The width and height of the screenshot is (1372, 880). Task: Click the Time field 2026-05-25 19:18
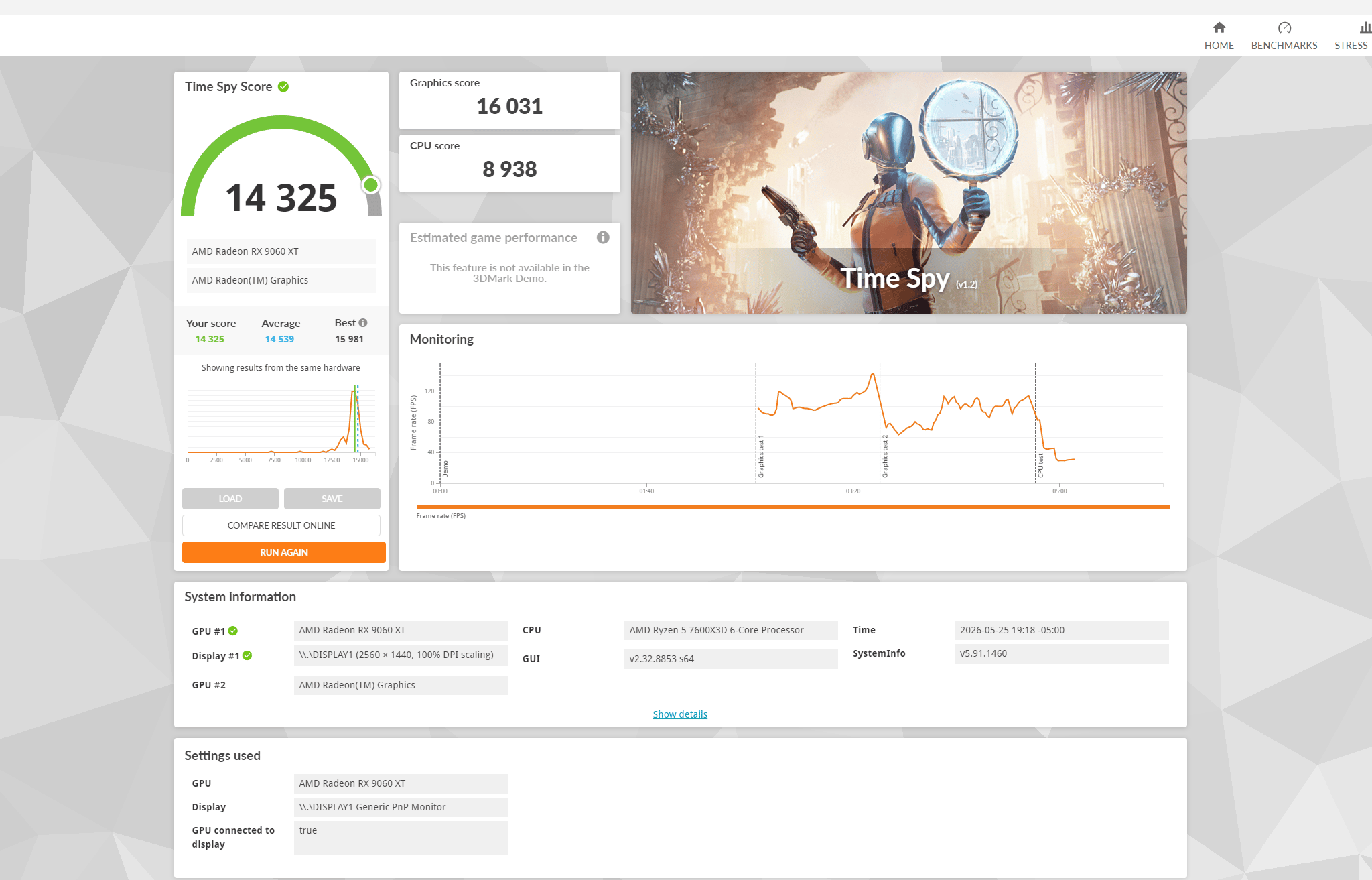1061,630
